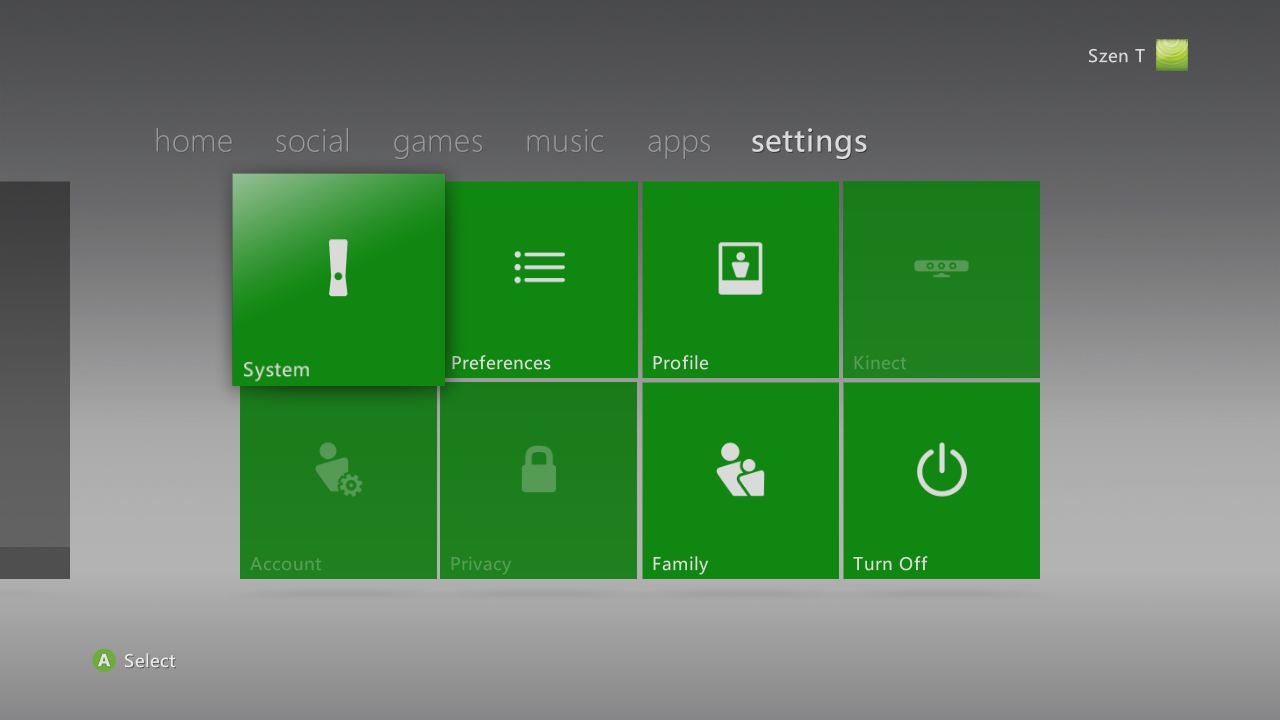Click the Family tile label
Screen dimensions: 1280x720
680,564
